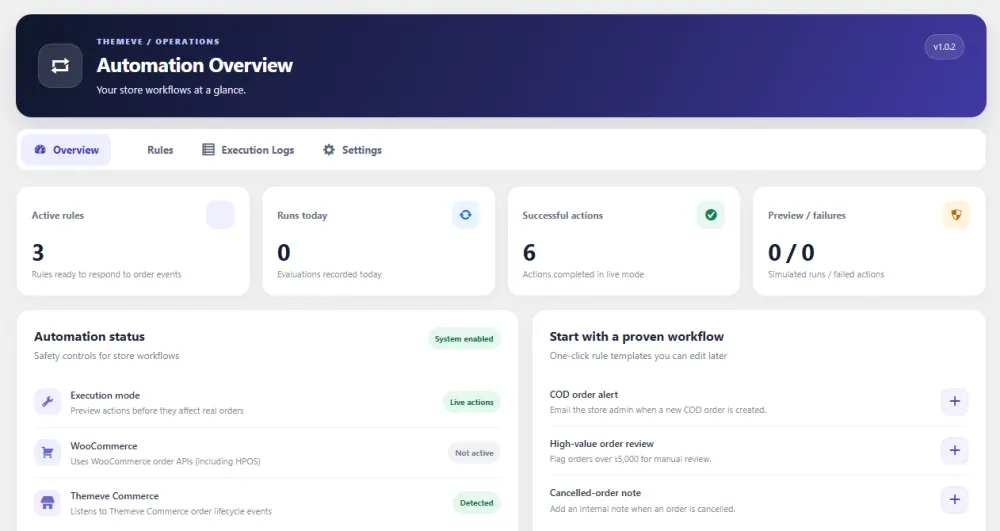
Task: Click the Successful actions checkmark icon
Action: (710, 215)
